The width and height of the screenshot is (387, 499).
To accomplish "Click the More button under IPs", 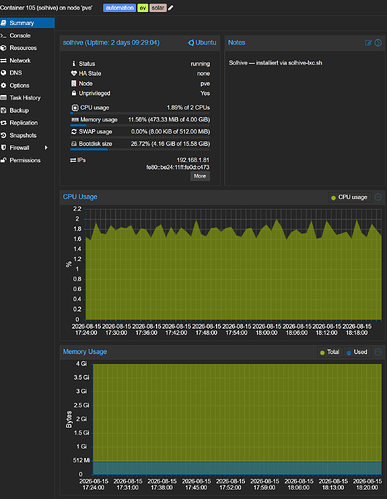I will tap(200, 176).
